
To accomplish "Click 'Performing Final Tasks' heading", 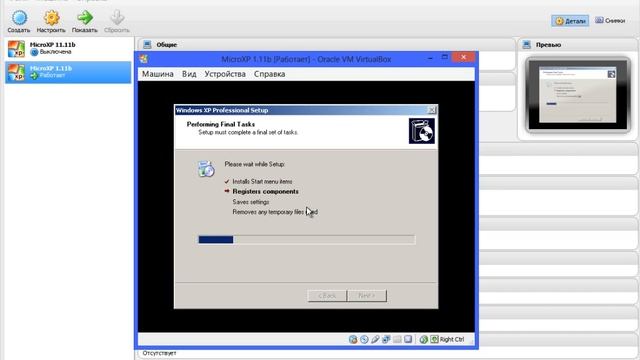I will [x=221, y=124].
